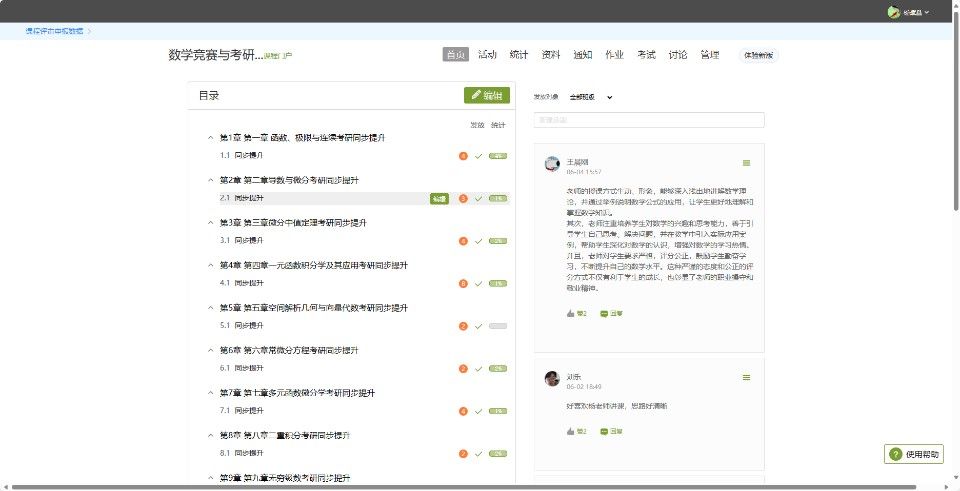Click user avatar at top right corner
Screen dimensions: 960x491
pyautogui.click(x=893, y=12)
